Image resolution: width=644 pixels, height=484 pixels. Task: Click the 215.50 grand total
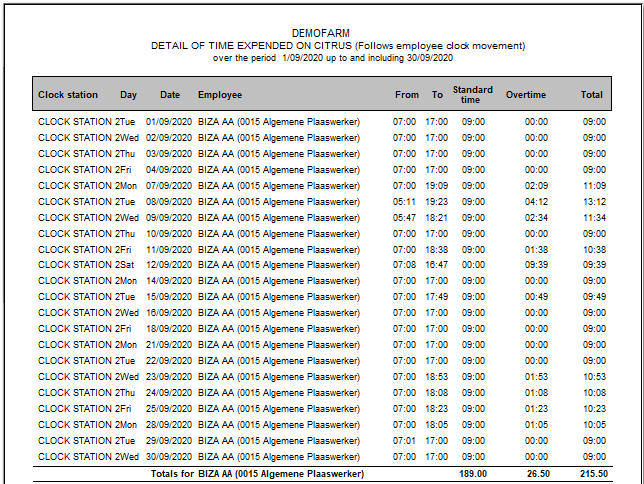(x=594, y=474)
